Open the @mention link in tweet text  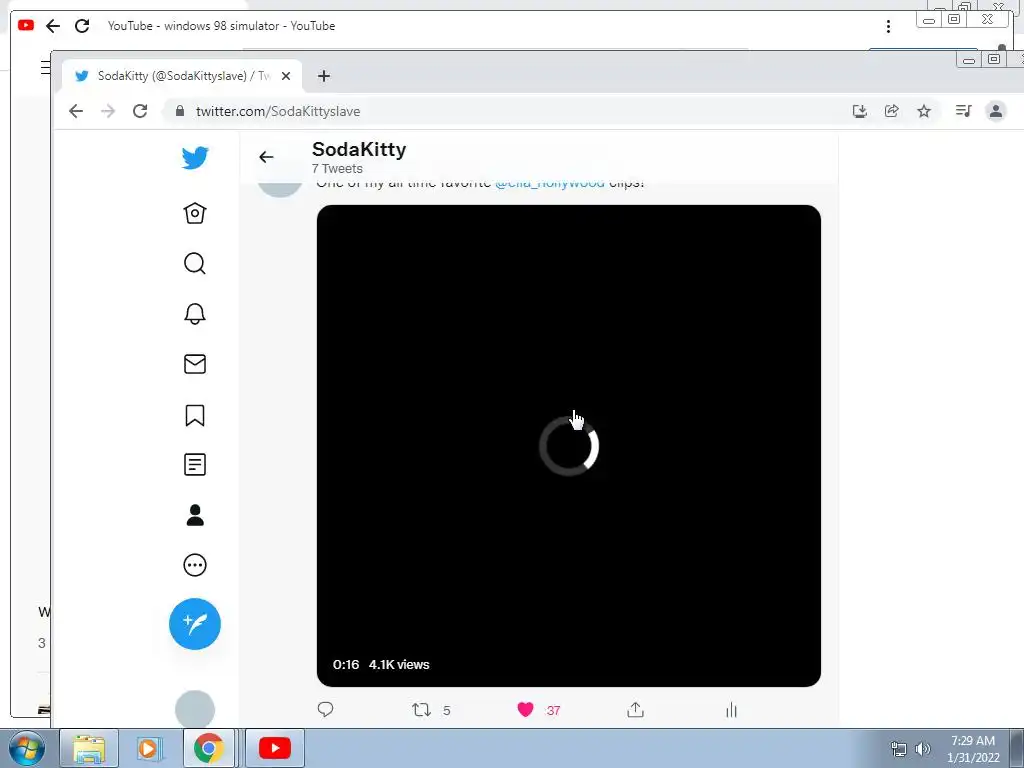coord(550,184)
